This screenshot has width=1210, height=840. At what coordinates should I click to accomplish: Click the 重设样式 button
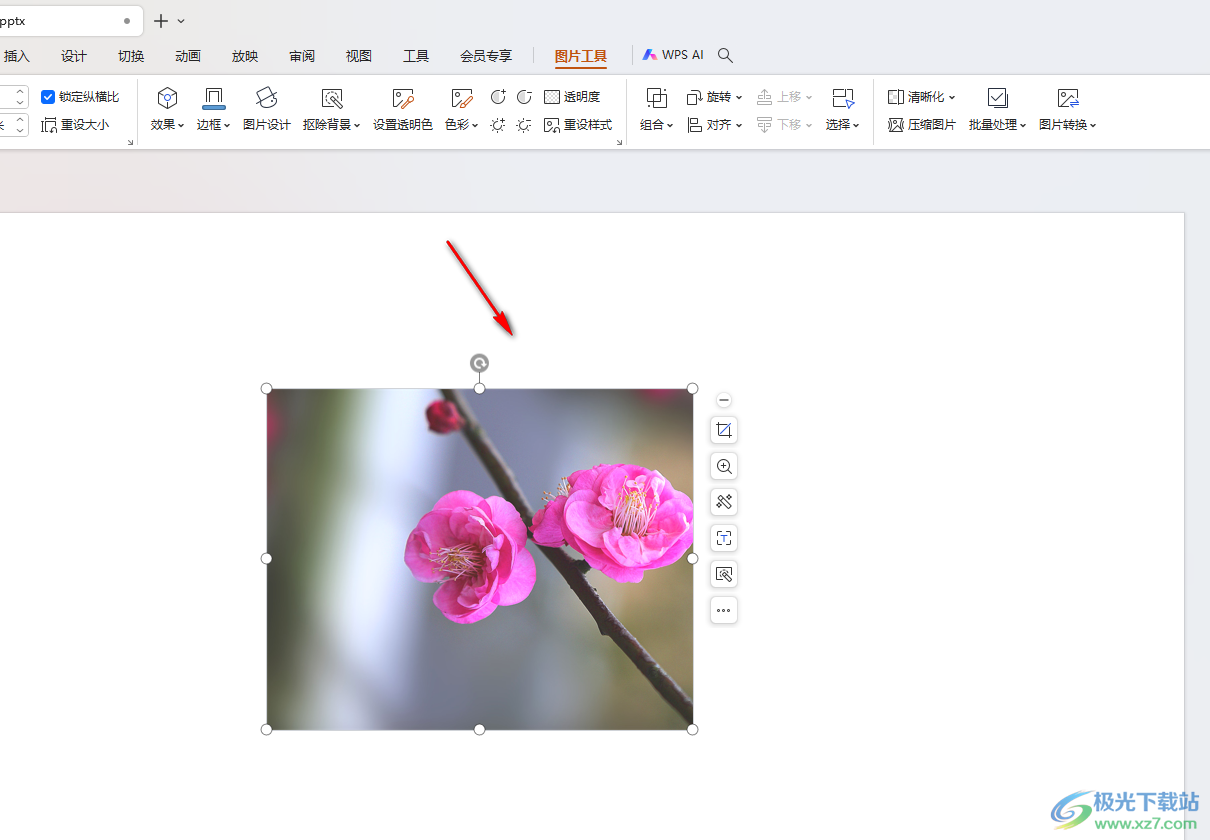pyautogui.click(x=578, y=125)
